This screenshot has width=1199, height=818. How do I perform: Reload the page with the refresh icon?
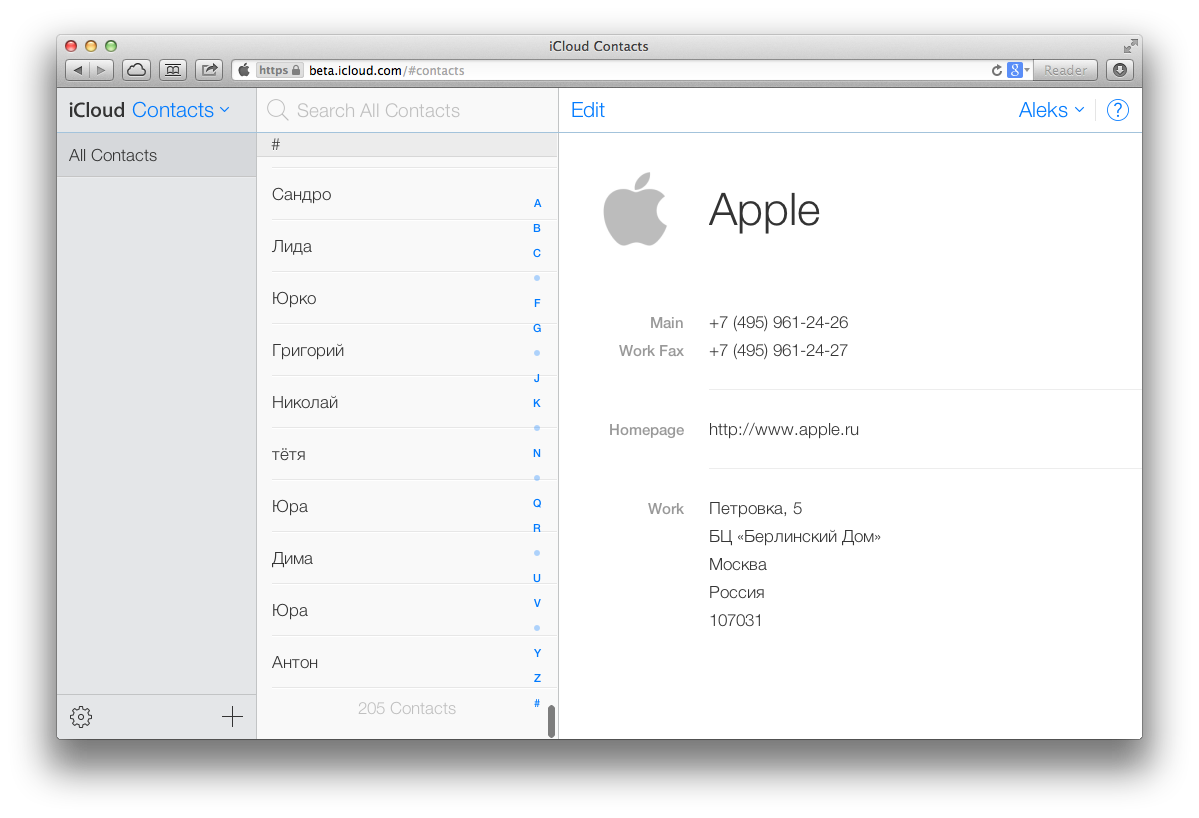[996, 70]
